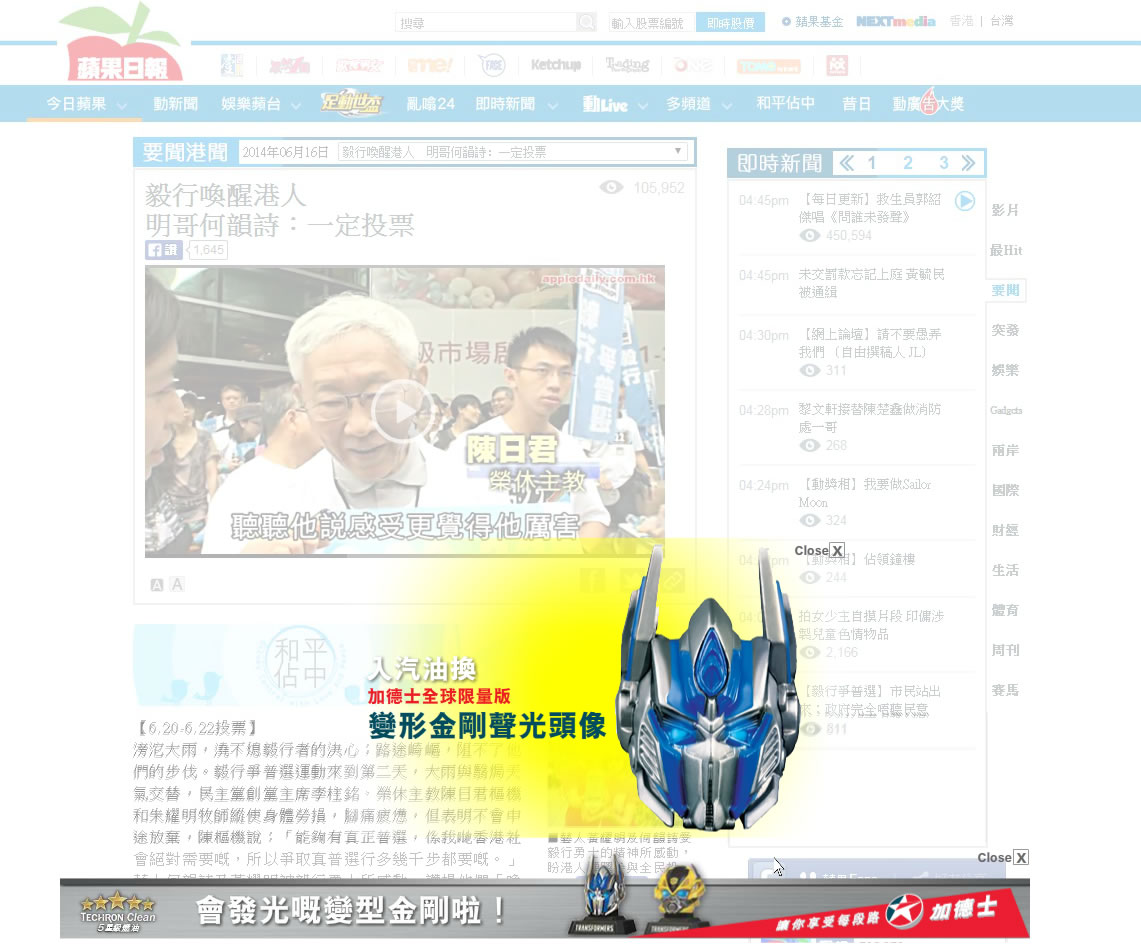The width and height of the screenshot is (1141, 945).
Task: Select page 2 of 即時新聞
Action: pyautogui.click(x=907, y=163)
